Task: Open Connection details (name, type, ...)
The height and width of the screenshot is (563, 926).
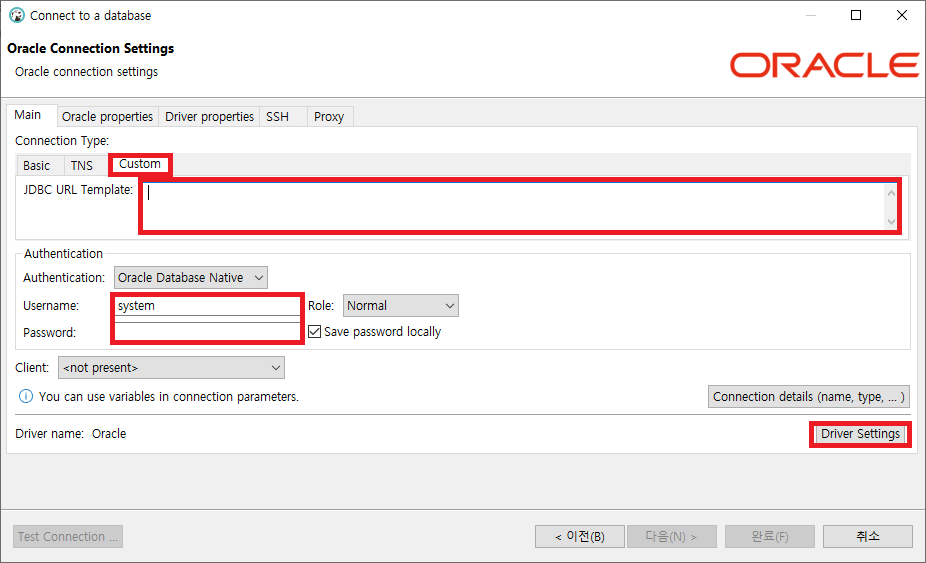Action: tap(808, 396)
